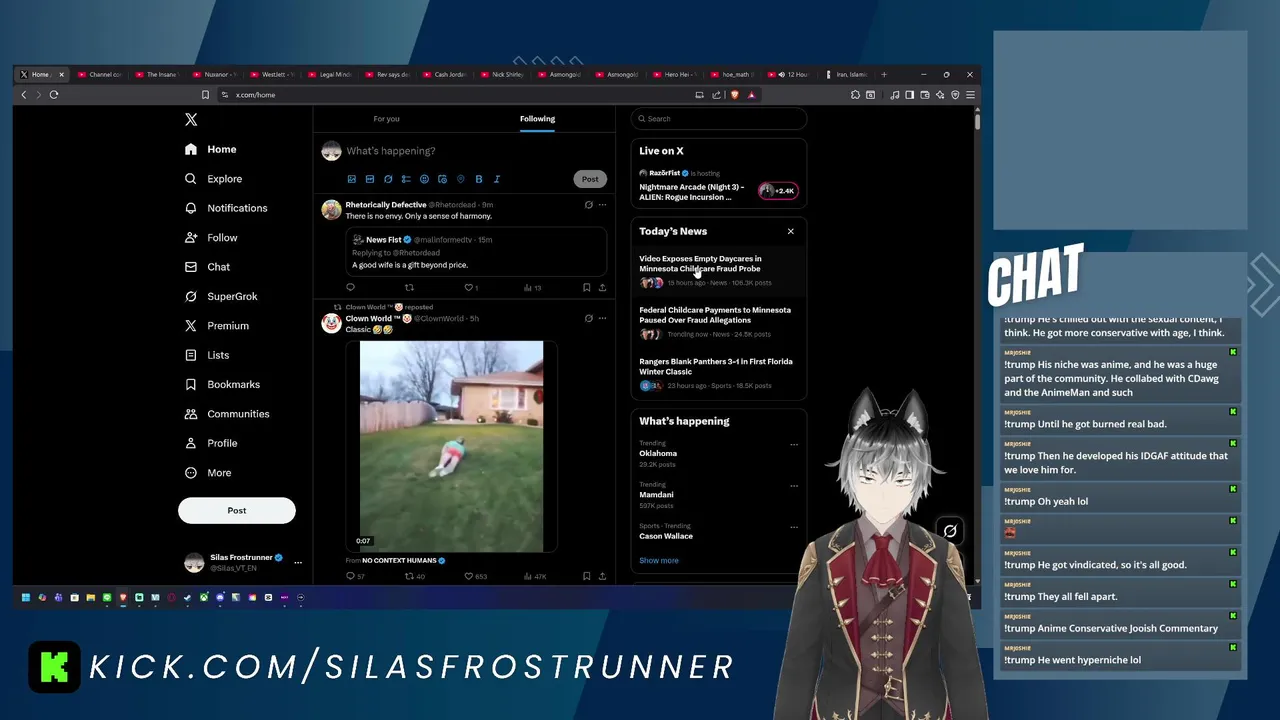Screen dimensions: 1280x720
Task: Schedule the post from composer toolbar
Action: (442, 179)
